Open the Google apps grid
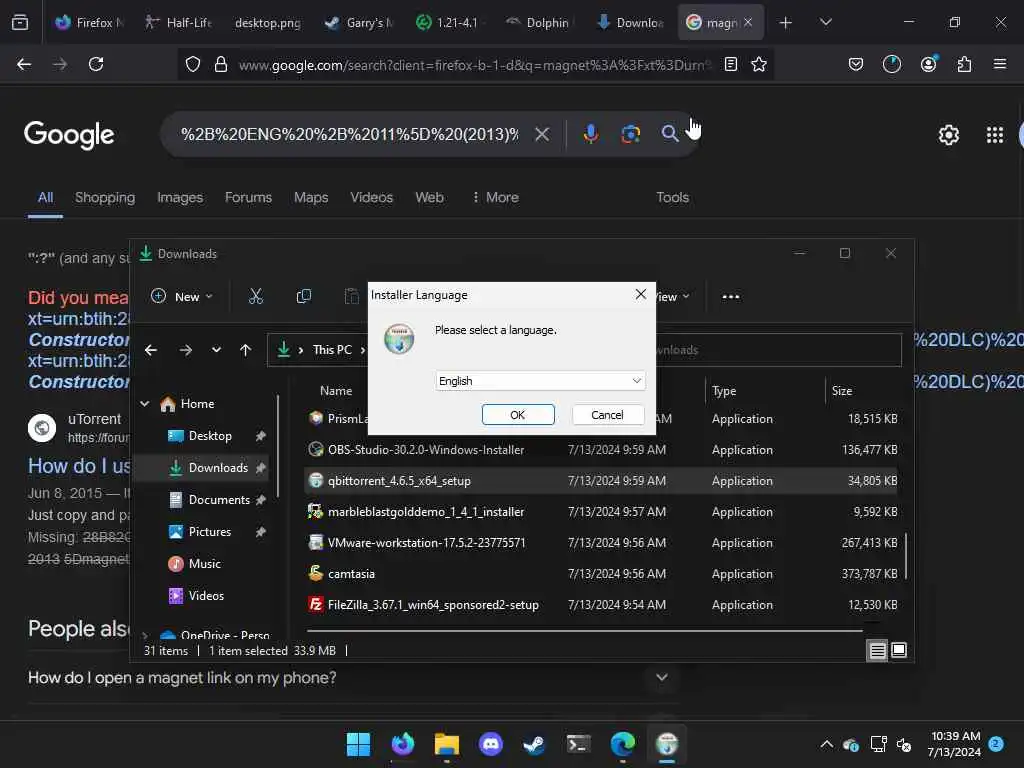 click(x=995, y=135)
